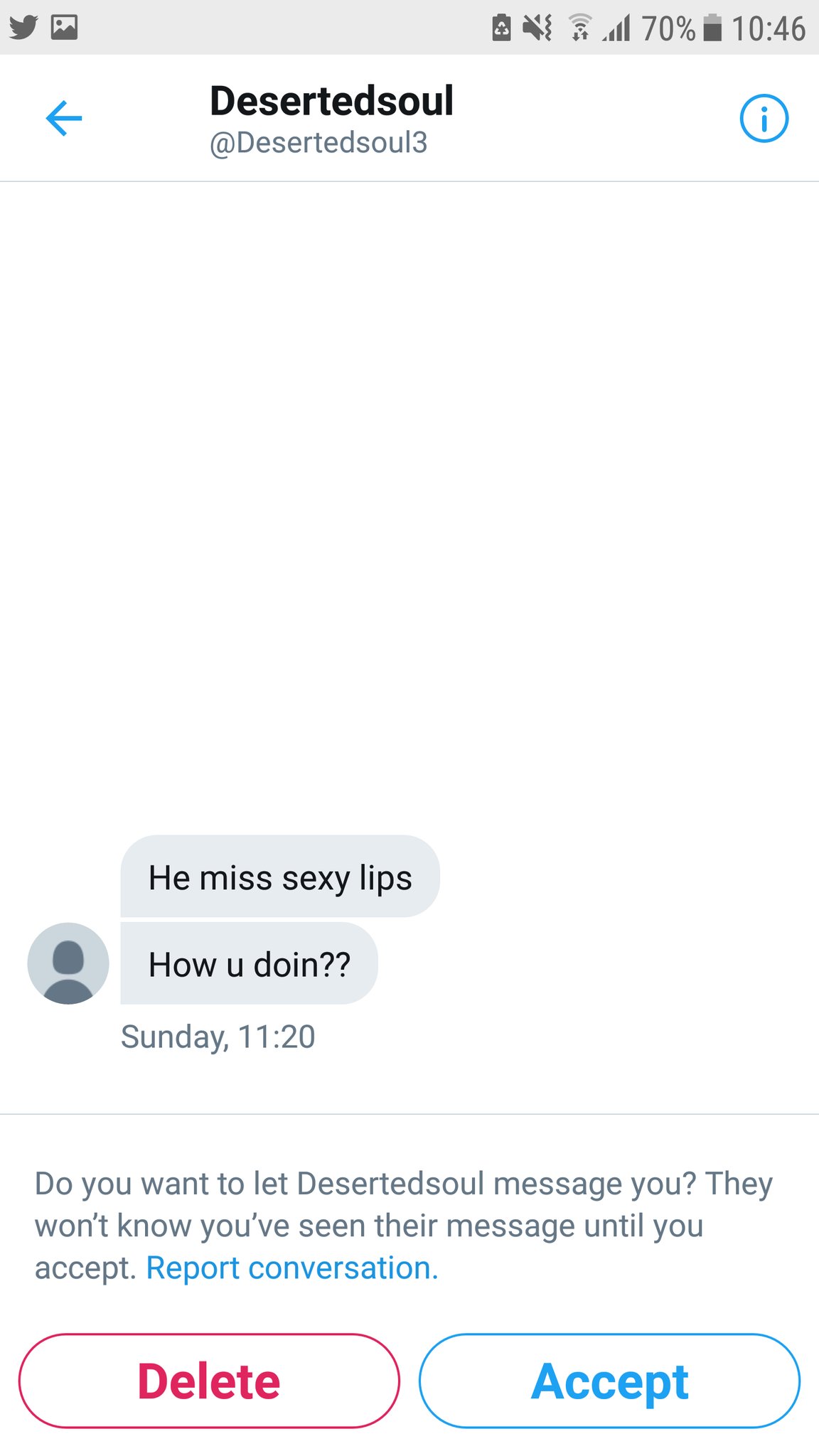The image size is (819, 1456).
Task: Tap the back arrow icon
Action: [x=64, y=118]
